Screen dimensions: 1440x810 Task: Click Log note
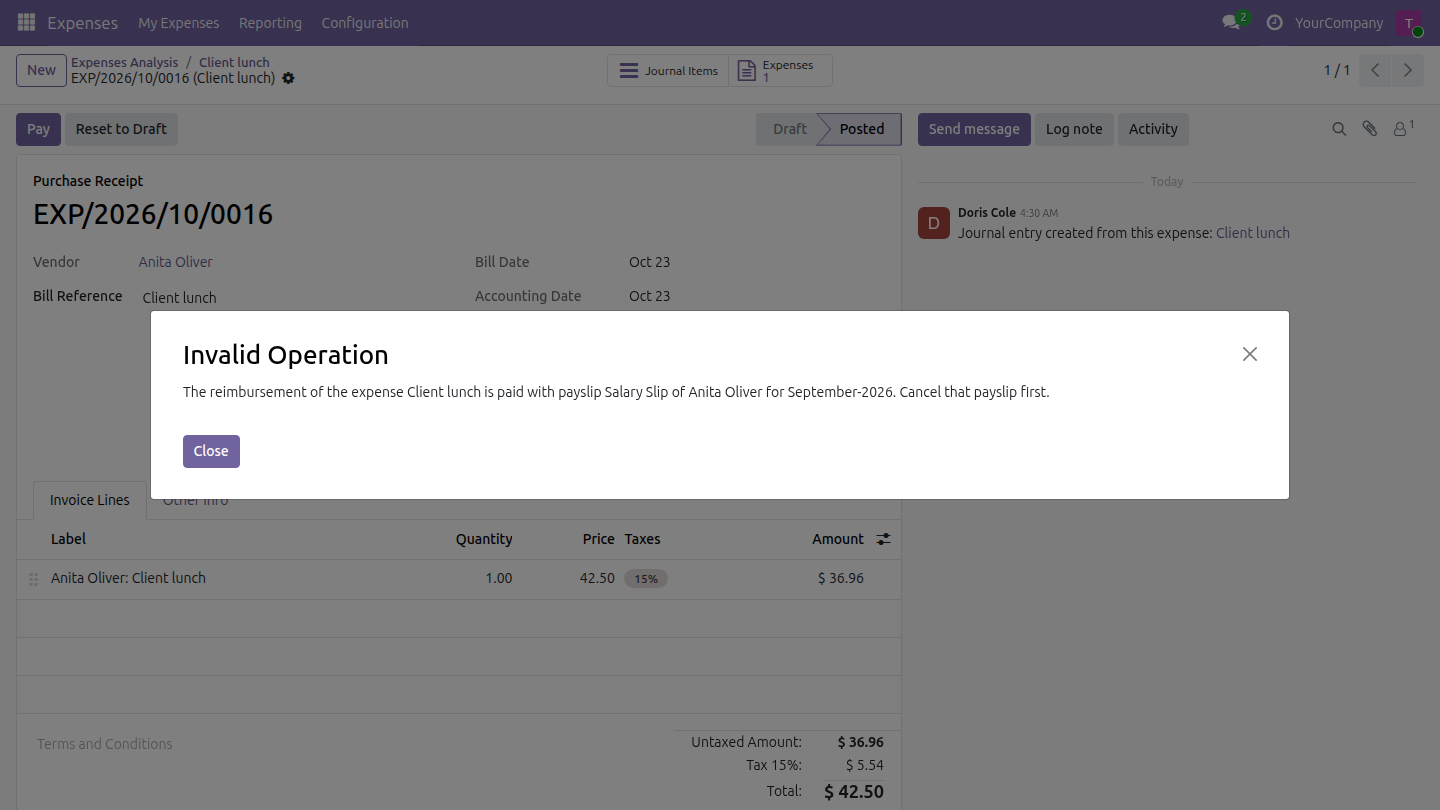click(x=1074, y=129)
